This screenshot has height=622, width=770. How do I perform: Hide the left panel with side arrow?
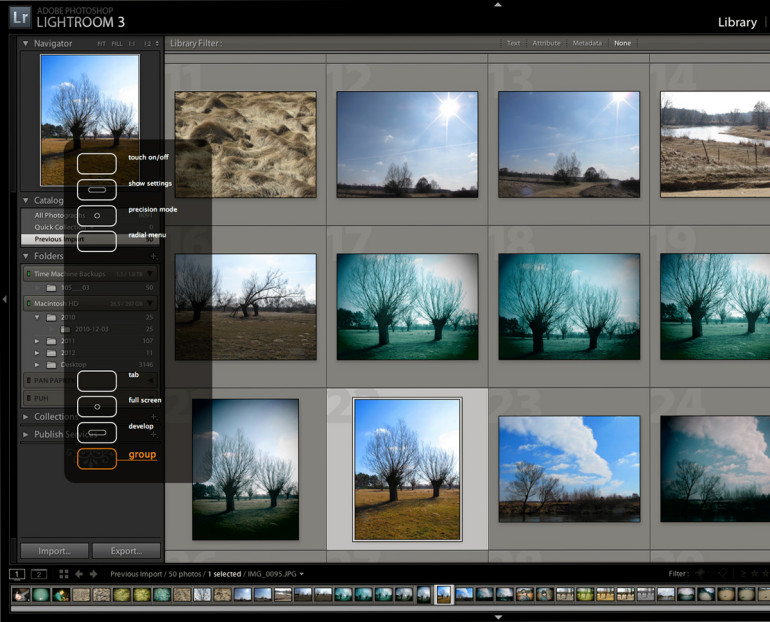[x=4, y=299]
